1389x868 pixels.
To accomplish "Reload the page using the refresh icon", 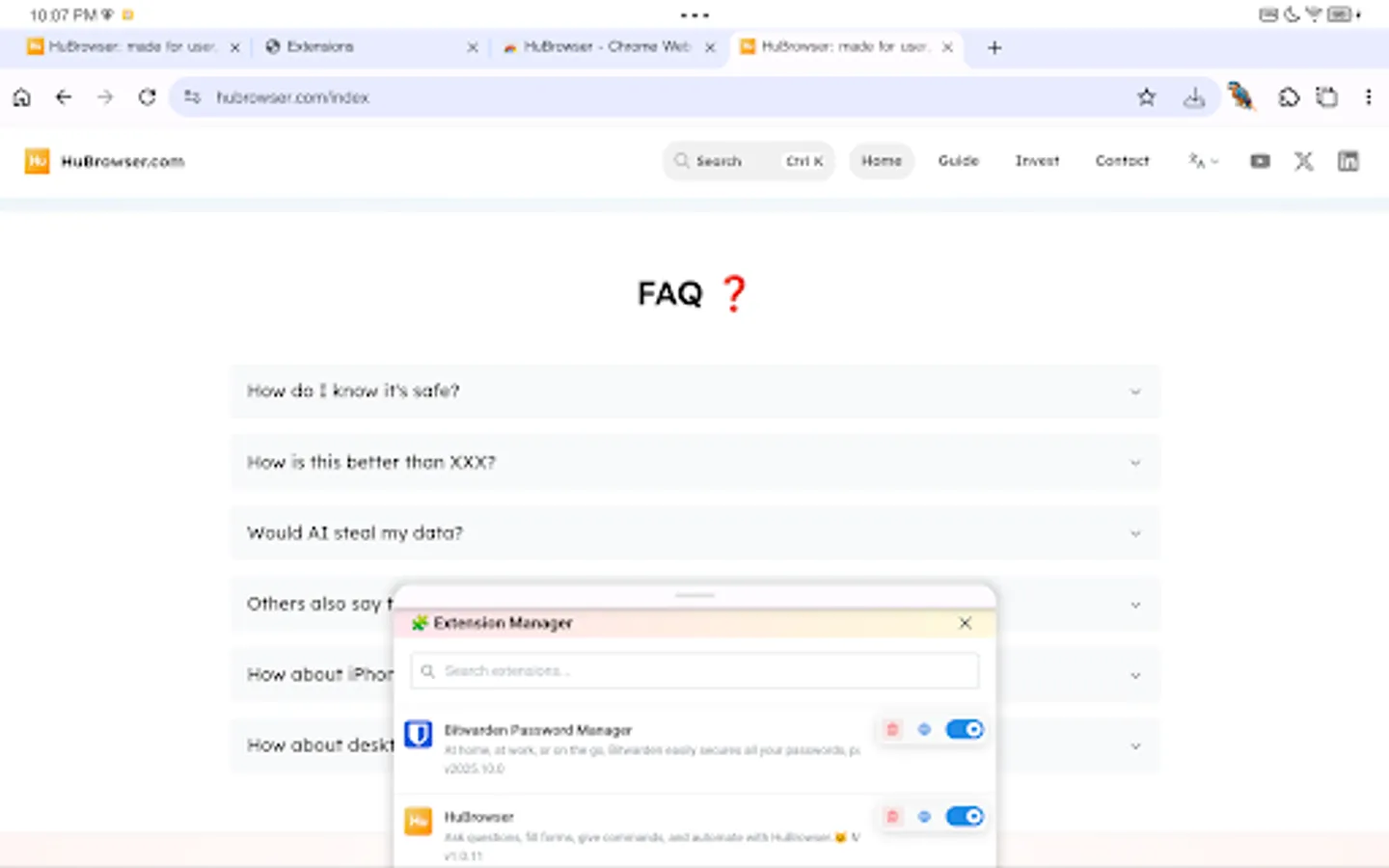I will coord(147,96).
